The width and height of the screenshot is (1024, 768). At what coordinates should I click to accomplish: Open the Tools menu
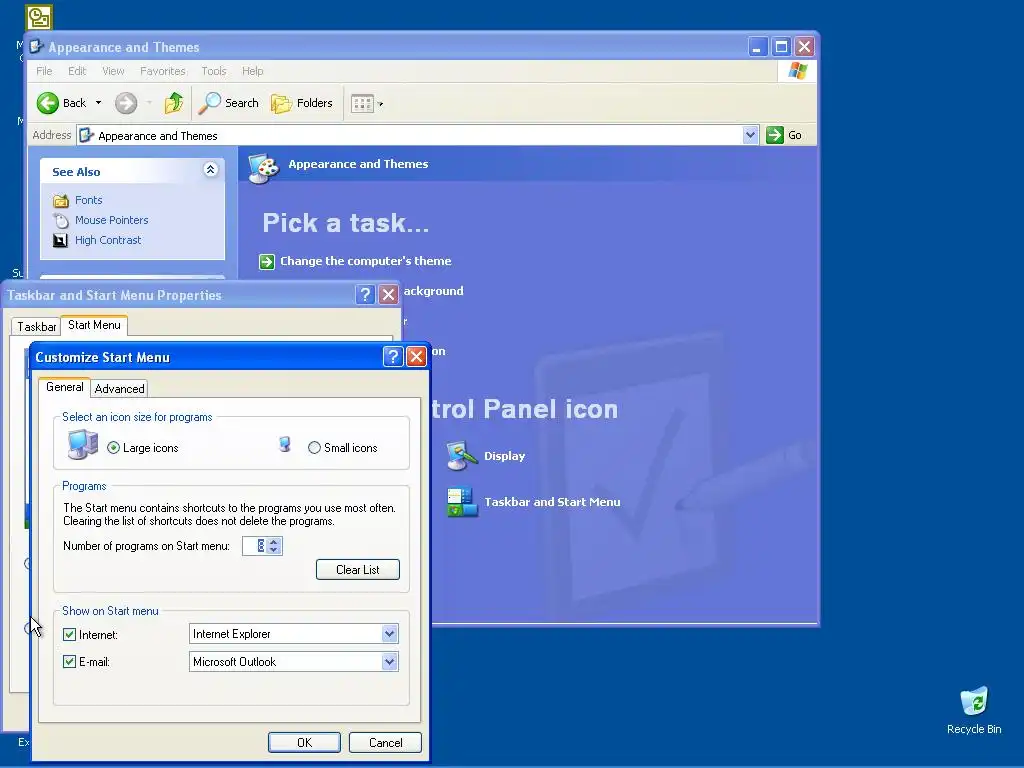click(214, 71)
